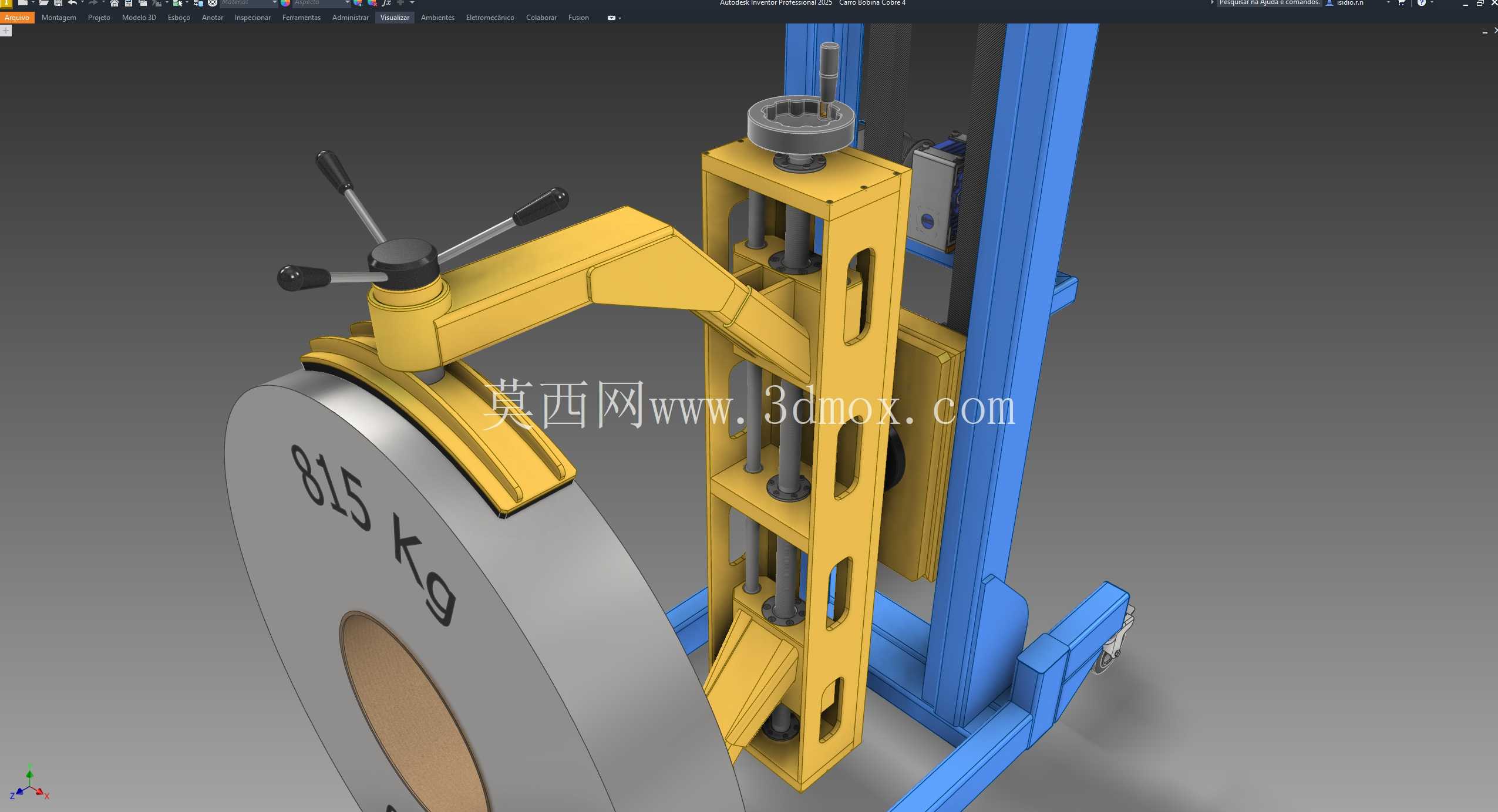Click the document icon beside Home

129,3
